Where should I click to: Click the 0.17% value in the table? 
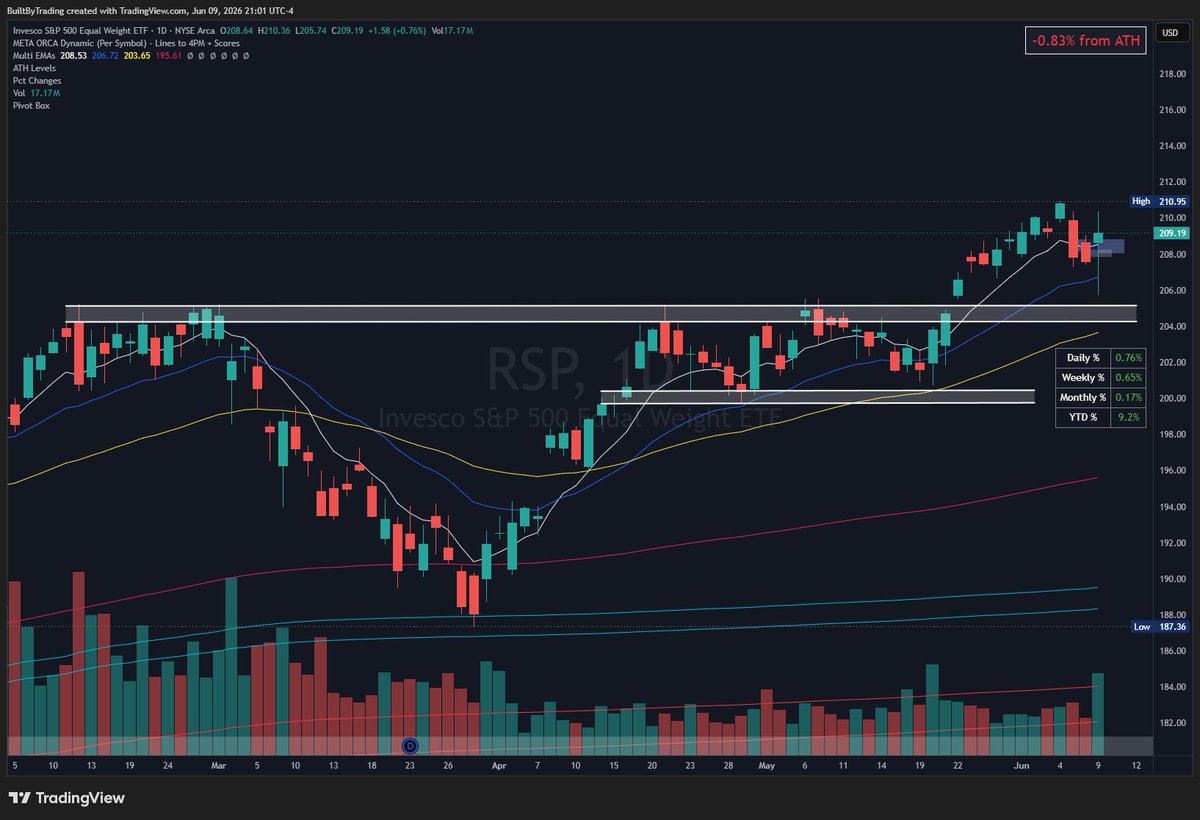coord(1129,397)
